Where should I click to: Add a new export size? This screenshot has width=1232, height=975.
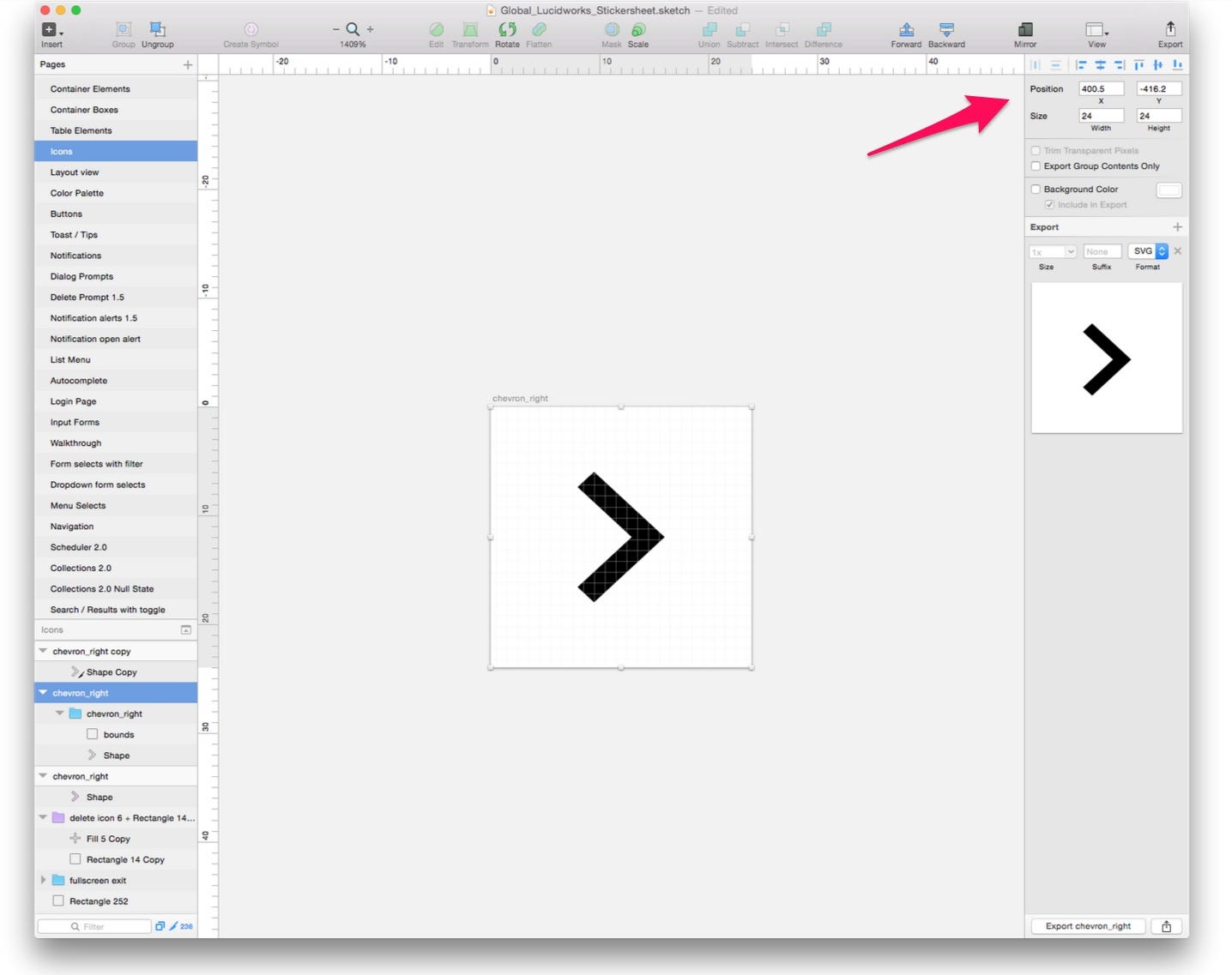pyautogui.click(x=1177, y=227)
